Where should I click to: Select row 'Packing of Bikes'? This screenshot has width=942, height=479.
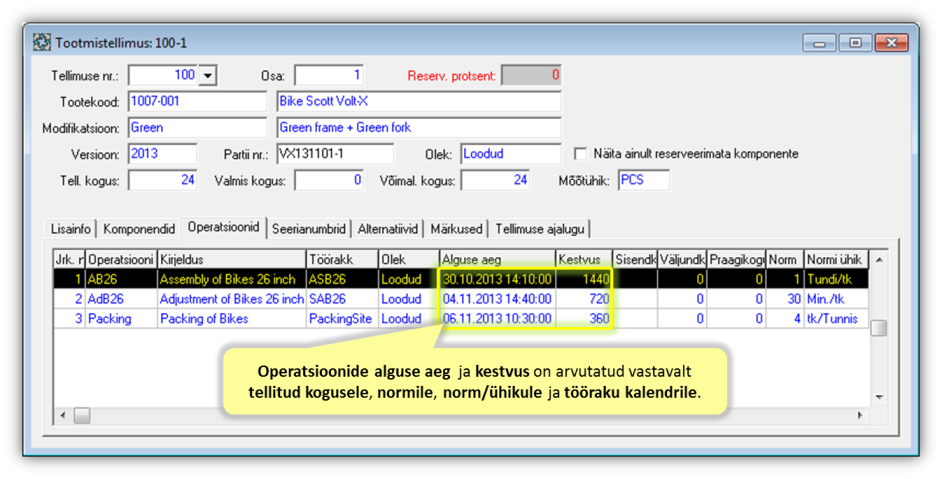[461, 319]
